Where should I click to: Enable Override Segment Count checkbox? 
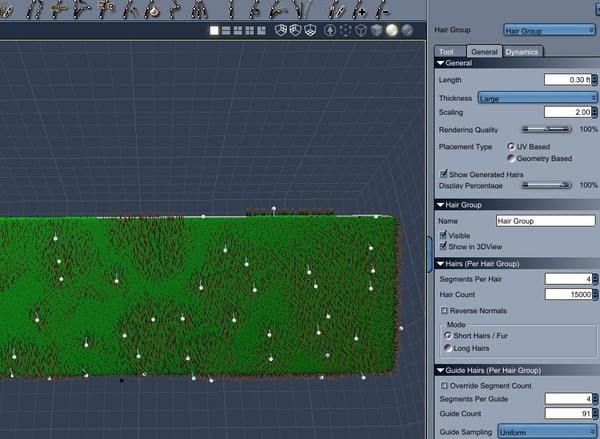pyautogui.click(x=444, y=385)
